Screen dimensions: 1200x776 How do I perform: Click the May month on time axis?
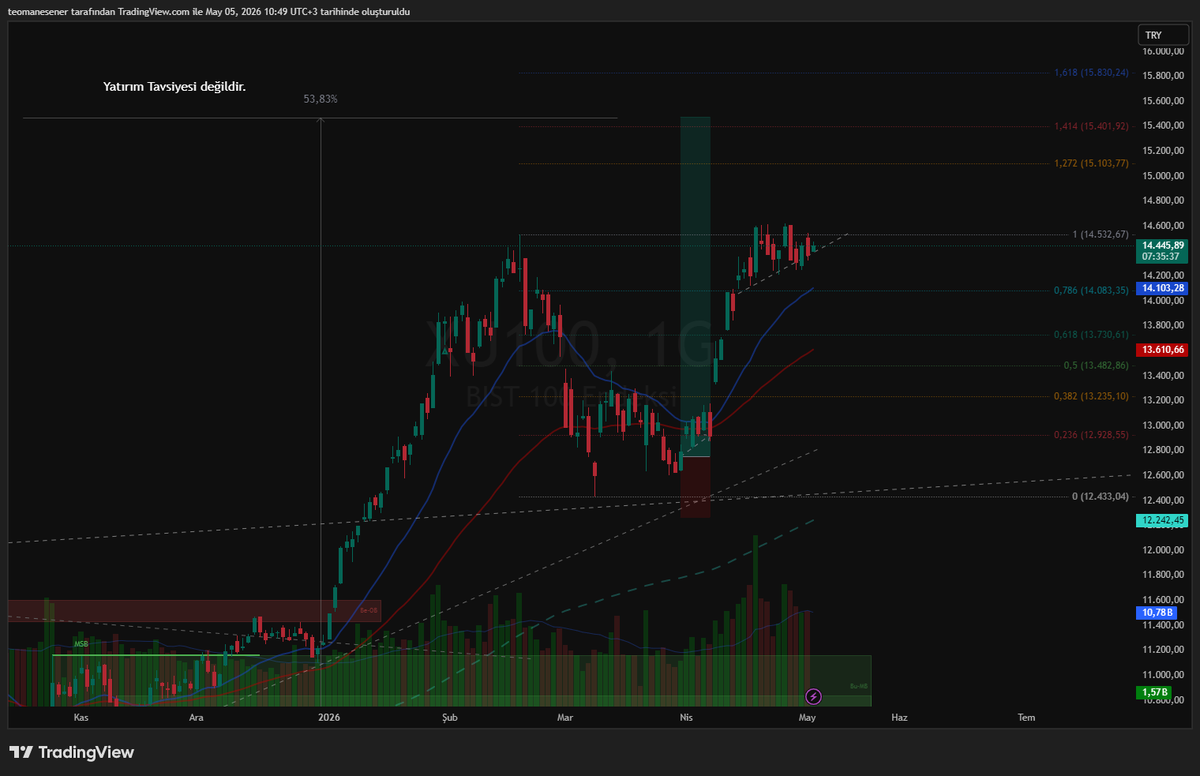pos(808,718)
